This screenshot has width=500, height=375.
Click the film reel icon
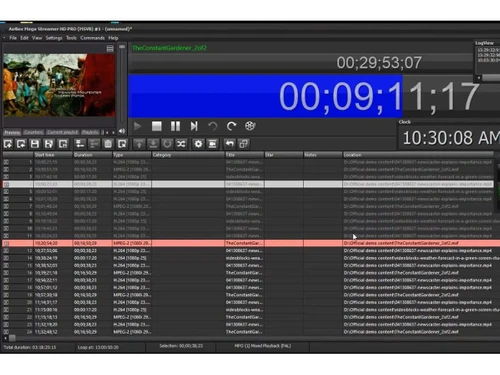(250, 126)
